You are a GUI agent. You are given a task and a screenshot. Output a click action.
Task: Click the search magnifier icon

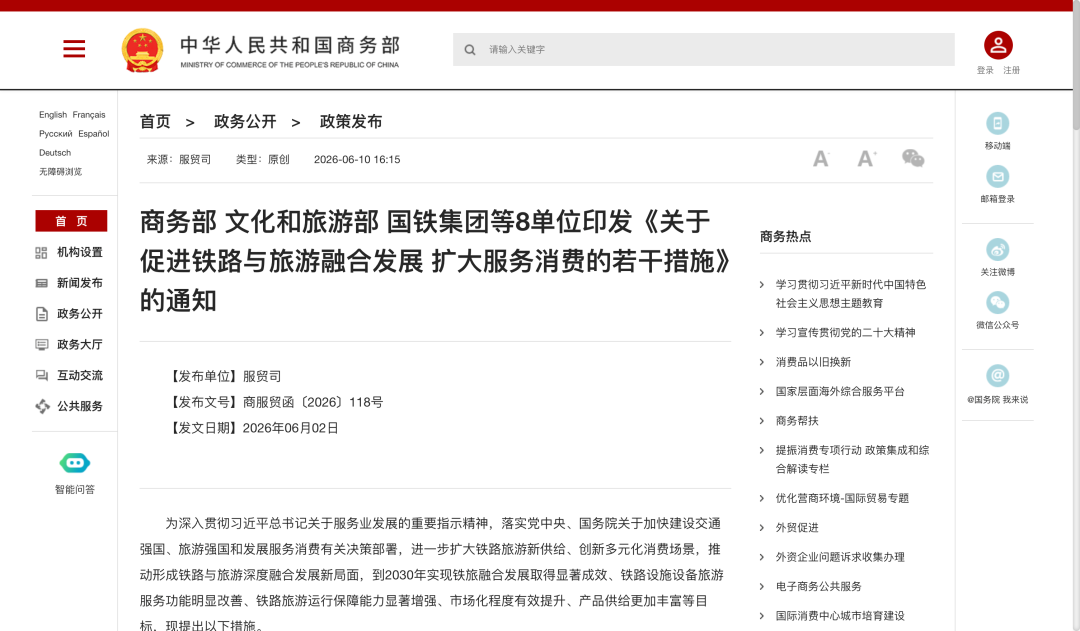[470, 50]
